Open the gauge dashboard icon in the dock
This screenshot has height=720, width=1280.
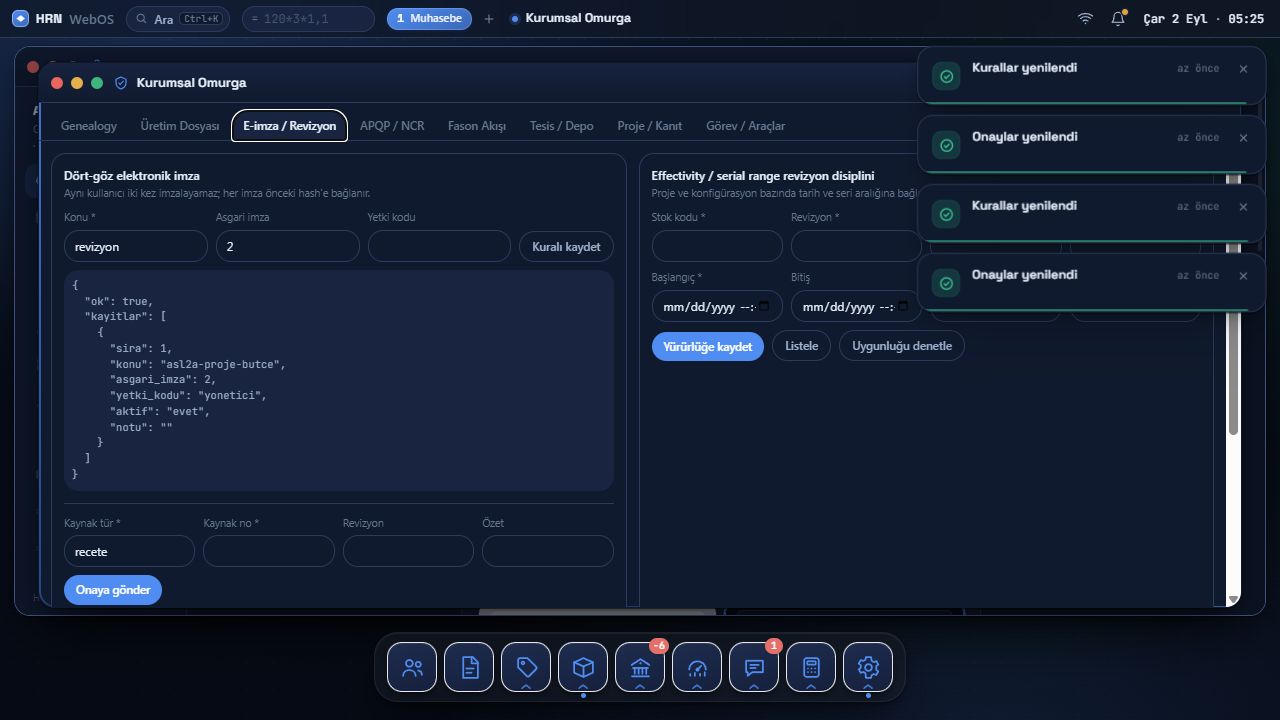click(697, 667)
